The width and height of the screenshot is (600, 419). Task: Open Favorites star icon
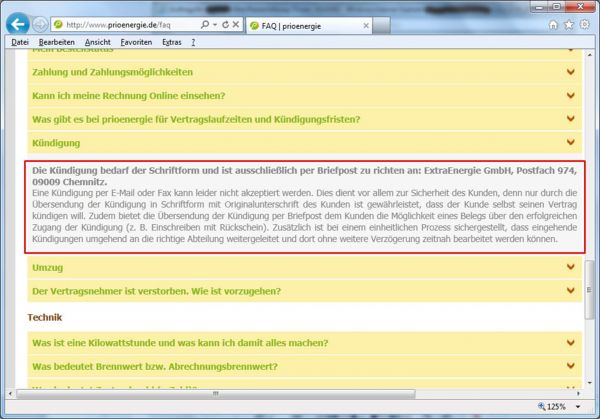[569, 25]
